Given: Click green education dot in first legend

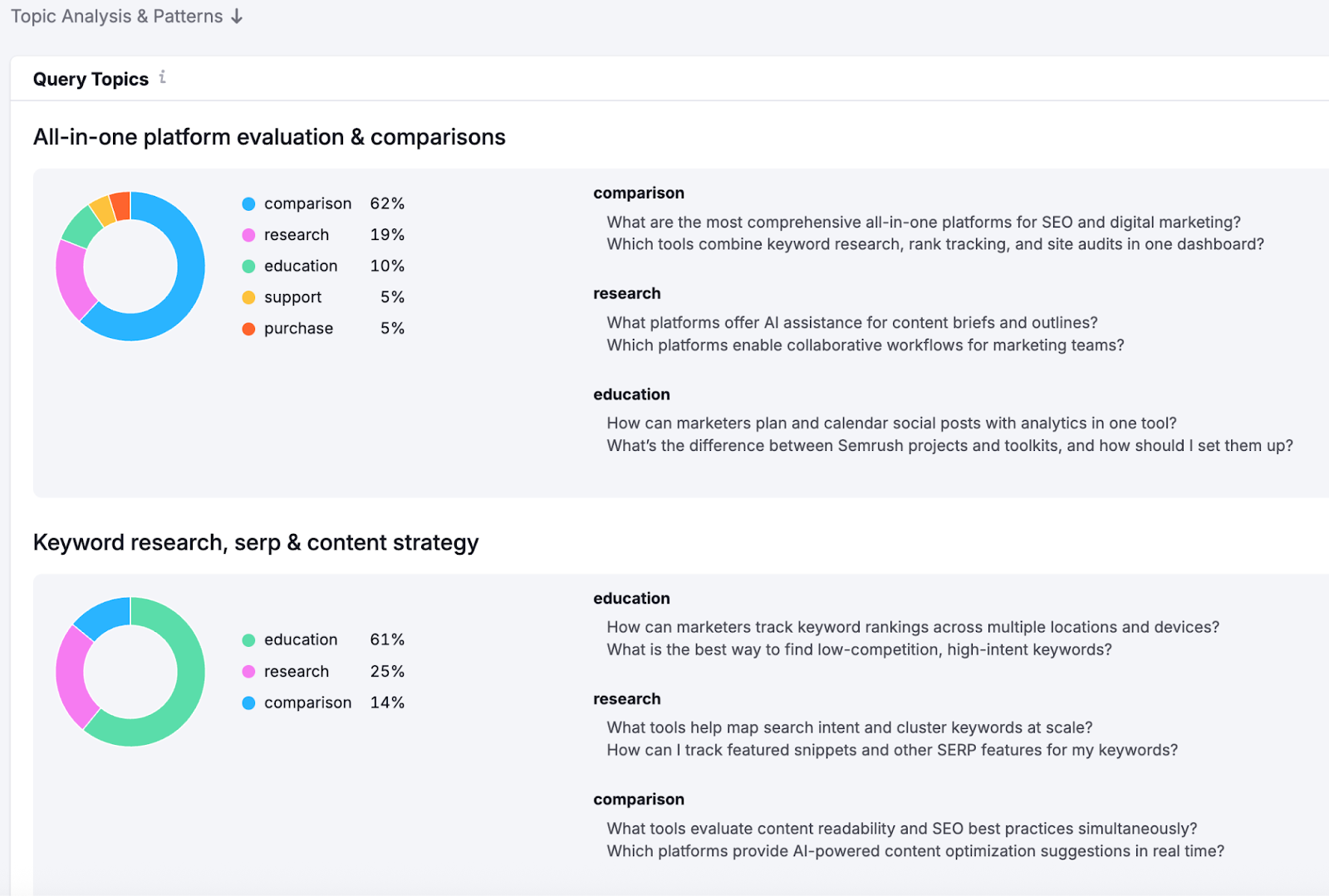Looking at the screenshot, I should [x=248, y=267].
